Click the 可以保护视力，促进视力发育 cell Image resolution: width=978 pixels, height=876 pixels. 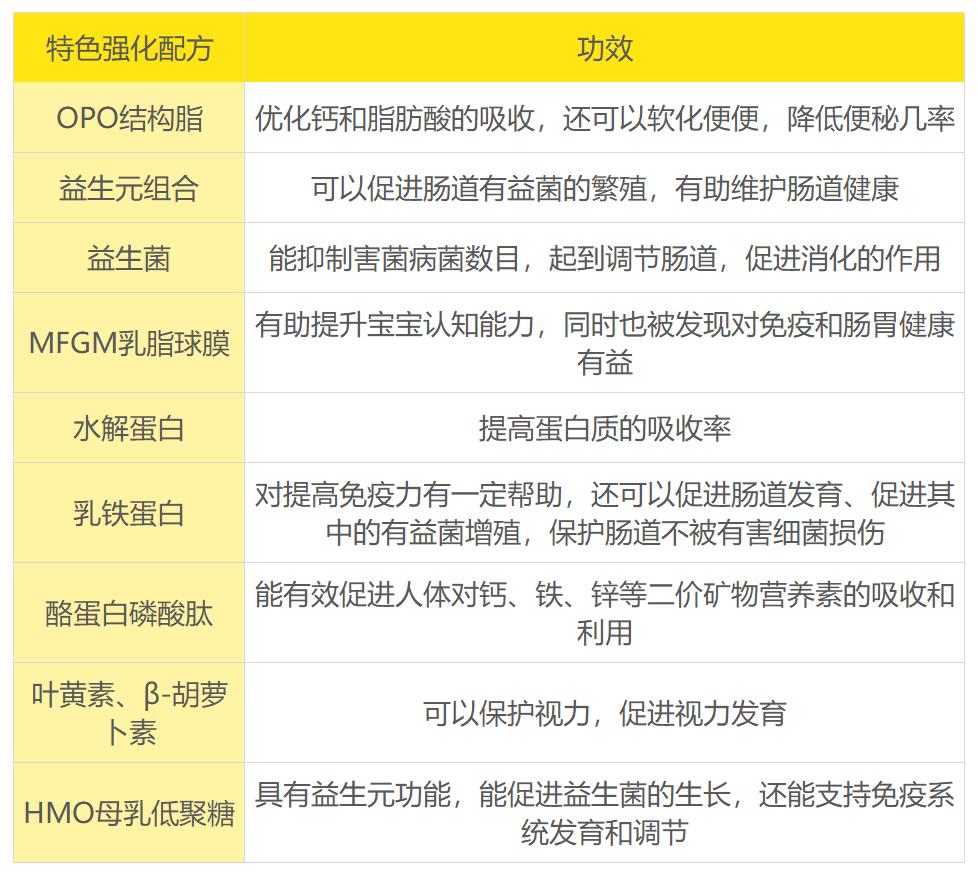(604, 713)
